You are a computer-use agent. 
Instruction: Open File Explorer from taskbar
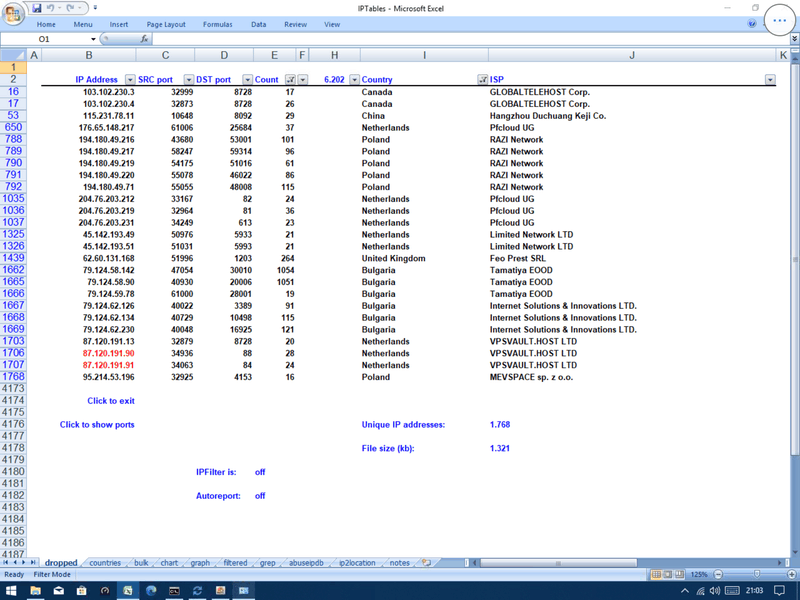[35, 591]
